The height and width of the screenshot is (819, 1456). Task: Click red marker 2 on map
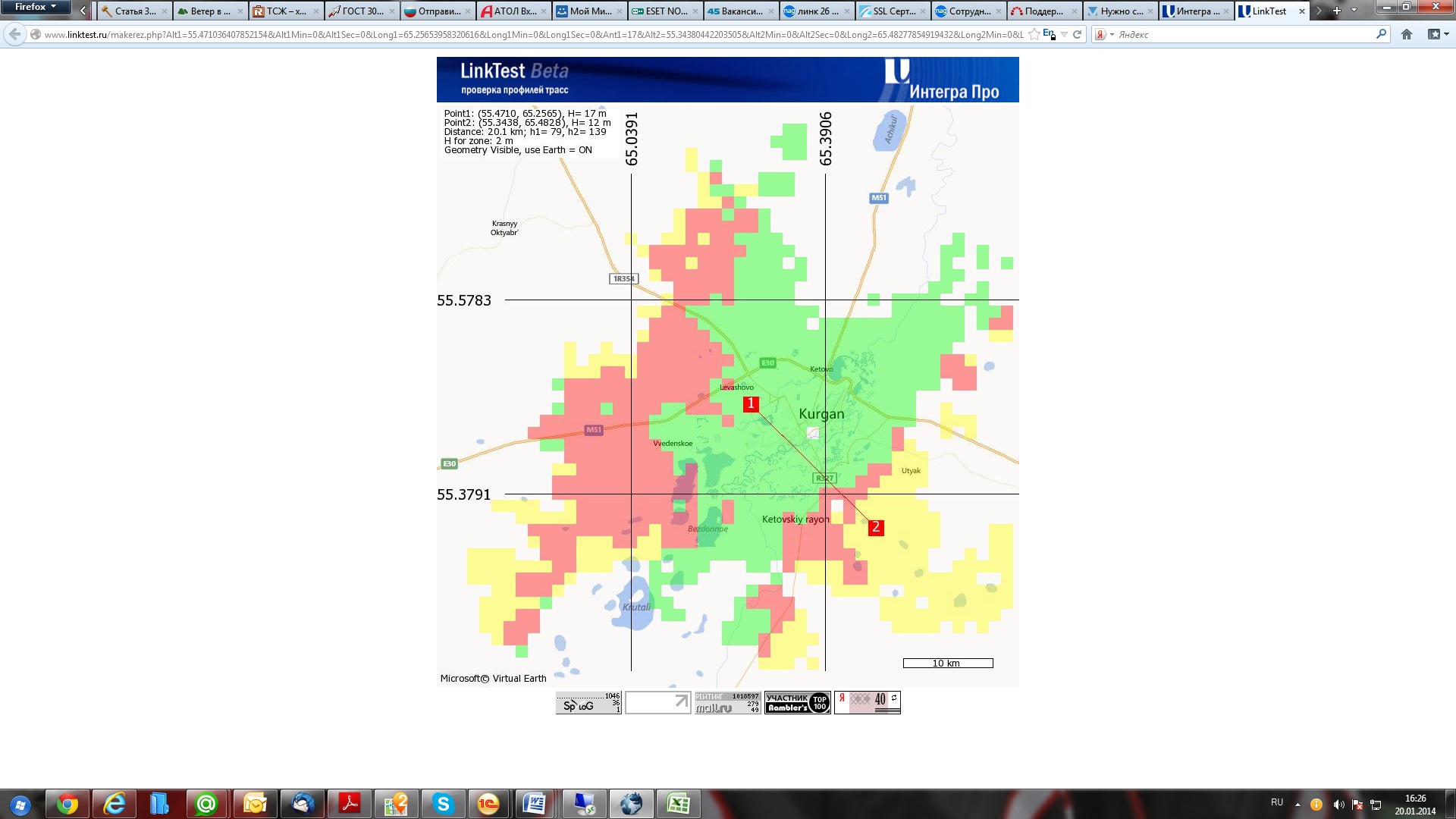pyautogui.click(x=876, y=527)
